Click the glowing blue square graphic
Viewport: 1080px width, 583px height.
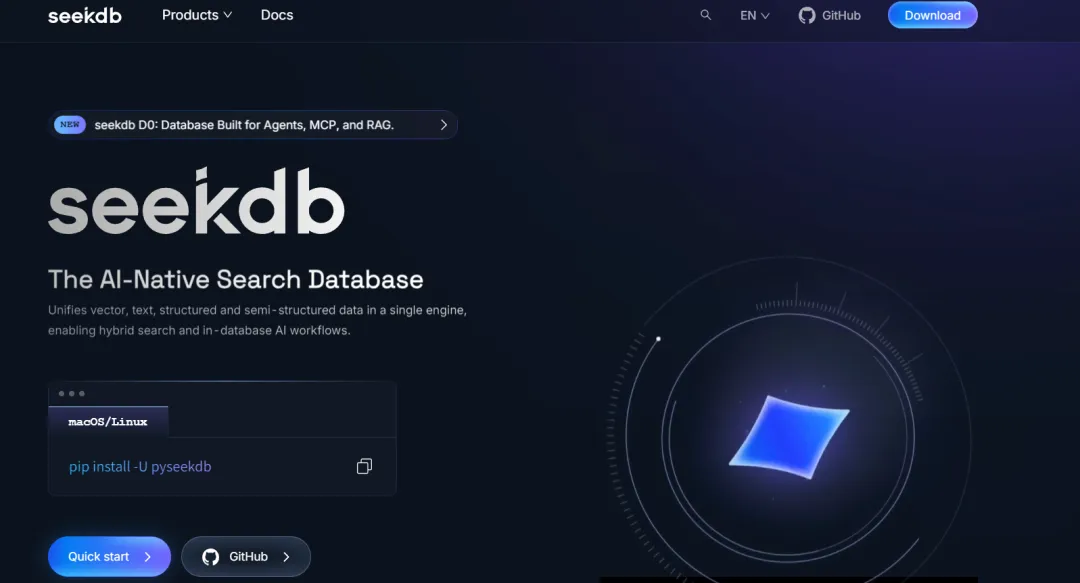(789, 436)
